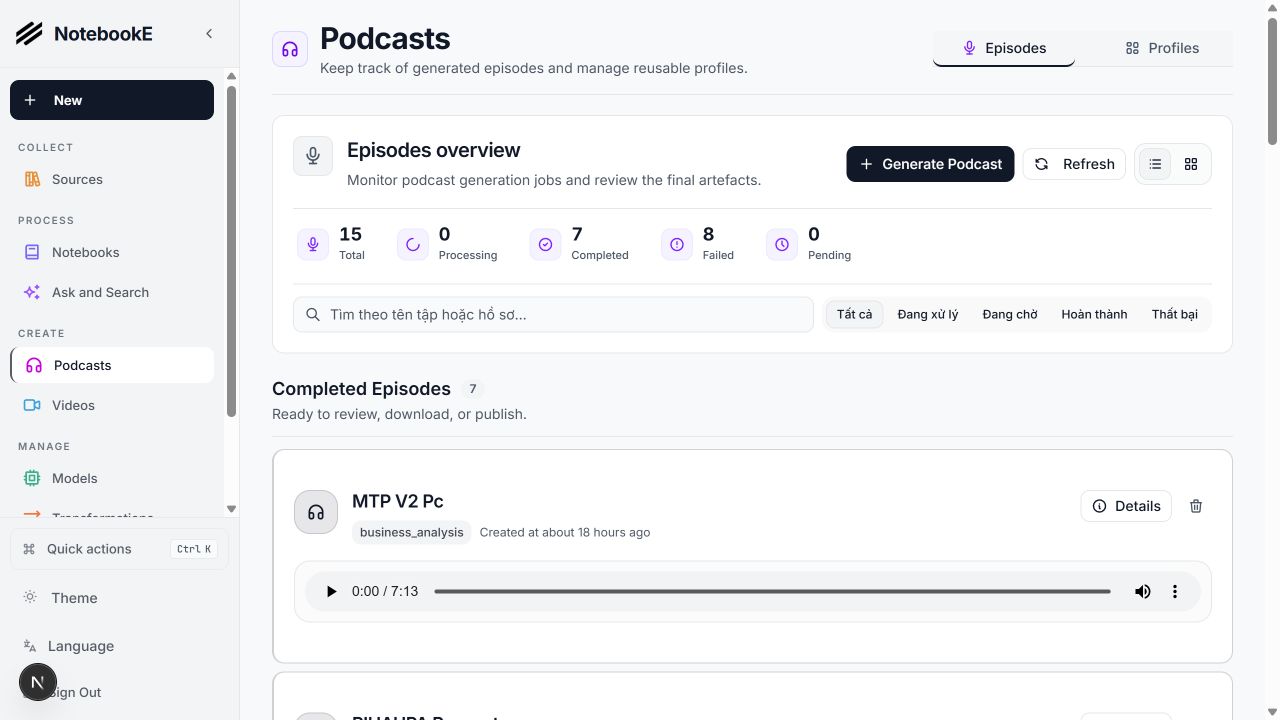1280x720 pixels.
Task: Seek within the MTP V2 Pc audio track
Action: point(772,592)
